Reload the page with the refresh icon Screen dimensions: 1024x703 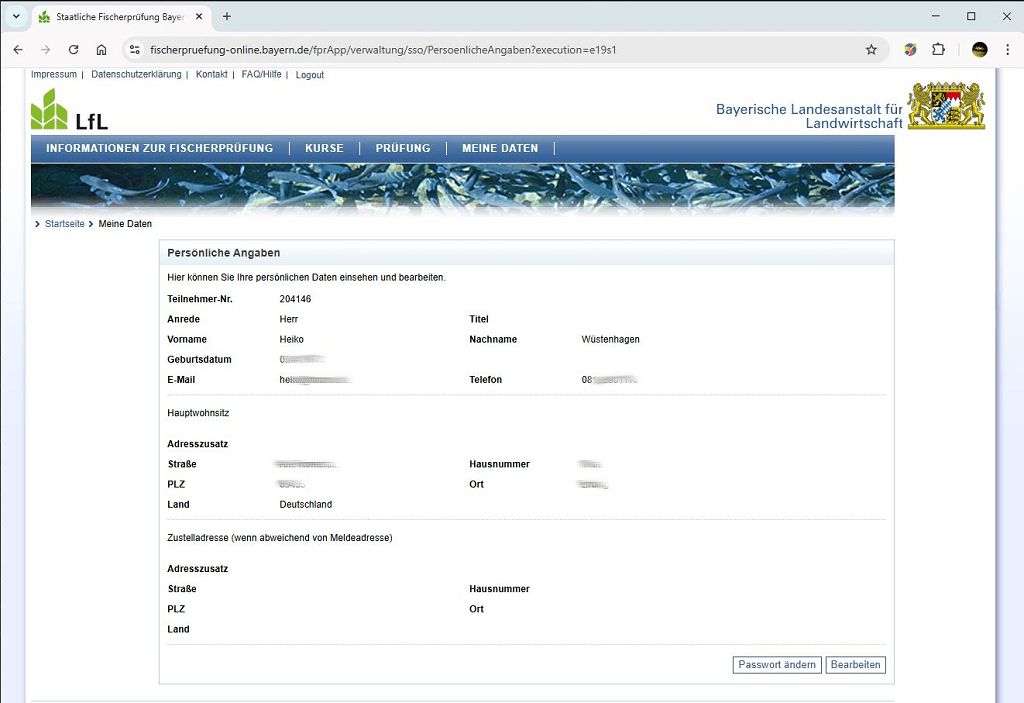point(73,50)
